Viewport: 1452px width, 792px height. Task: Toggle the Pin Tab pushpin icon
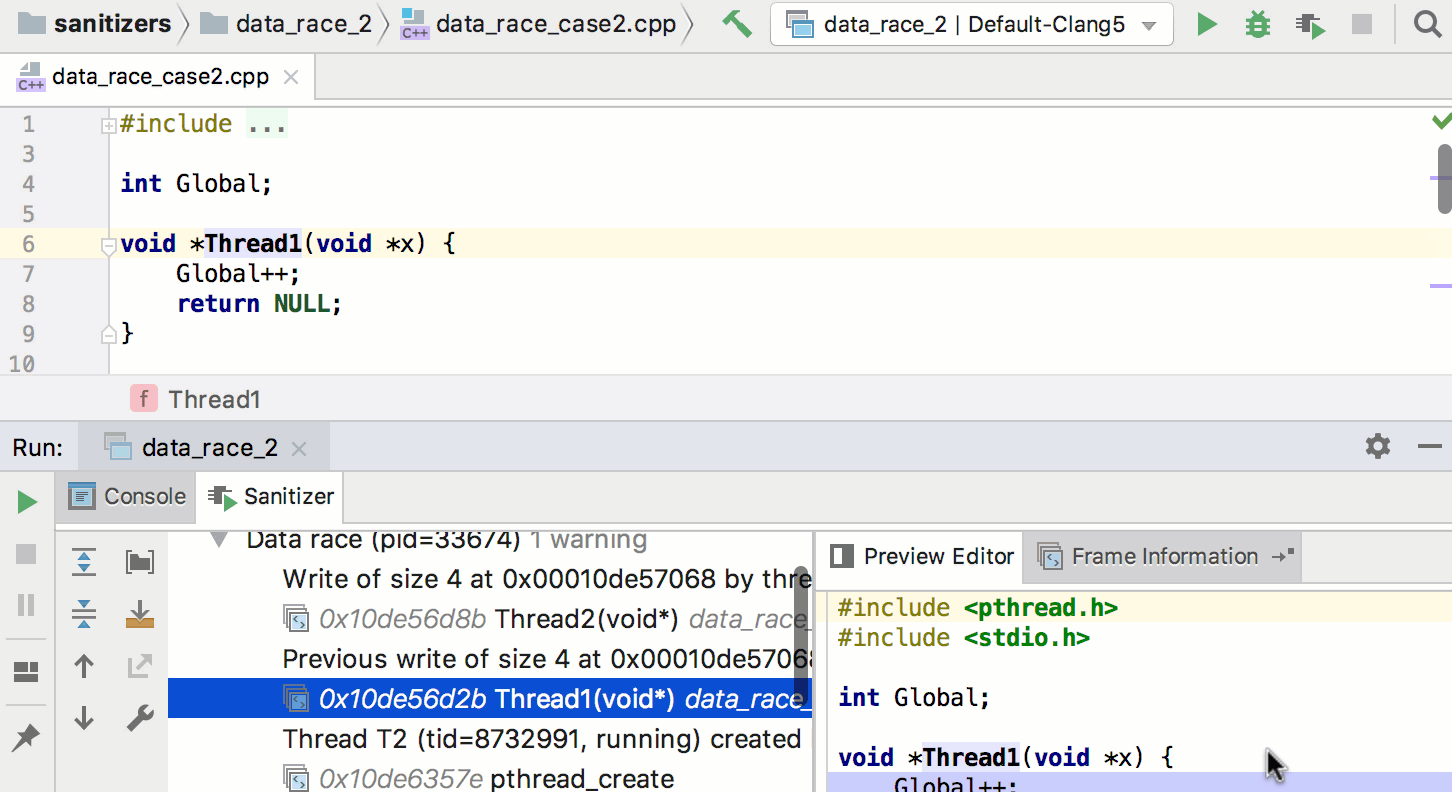(x=26, y=738)
